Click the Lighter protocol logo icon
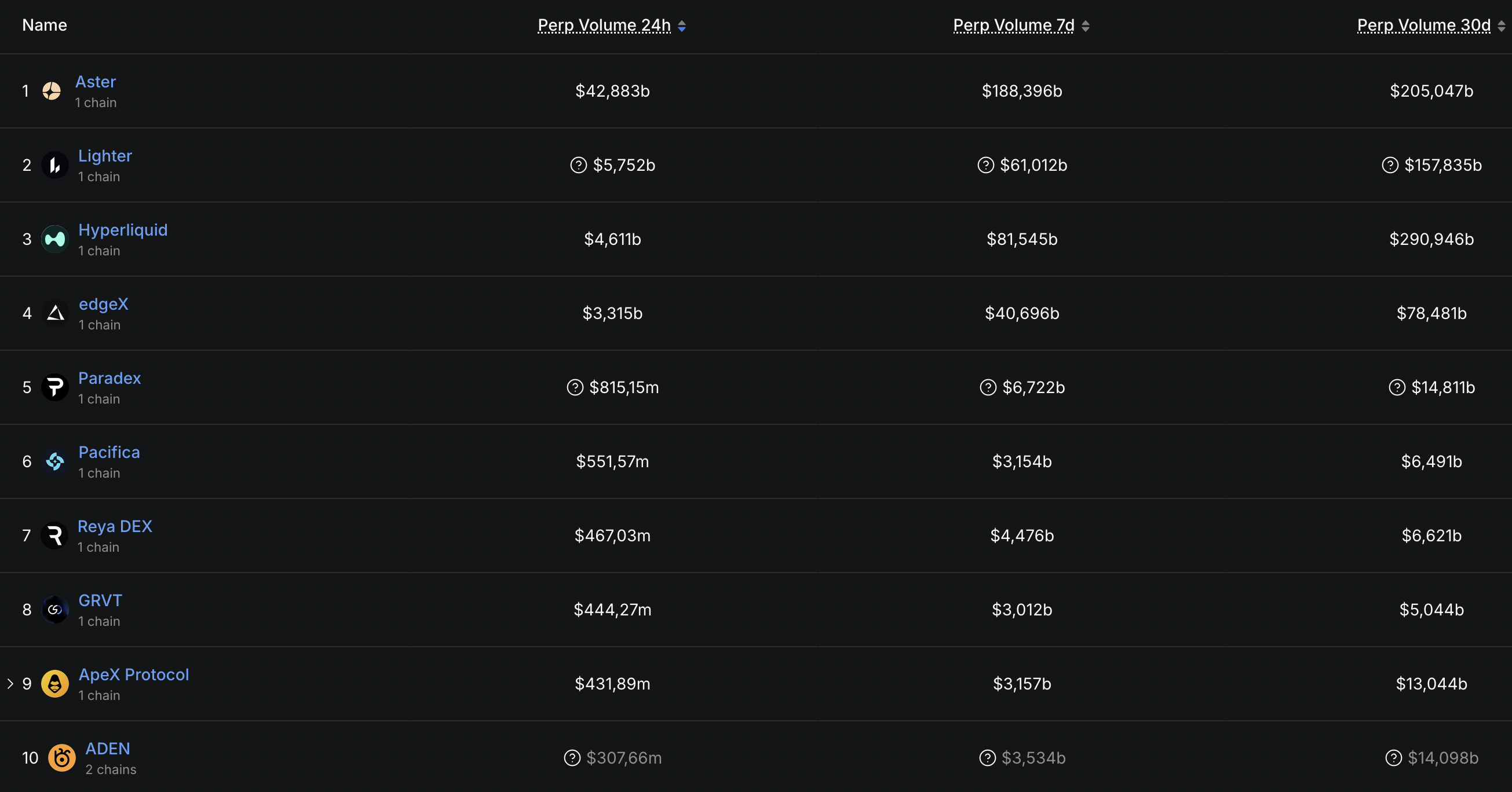 (55, 165)
